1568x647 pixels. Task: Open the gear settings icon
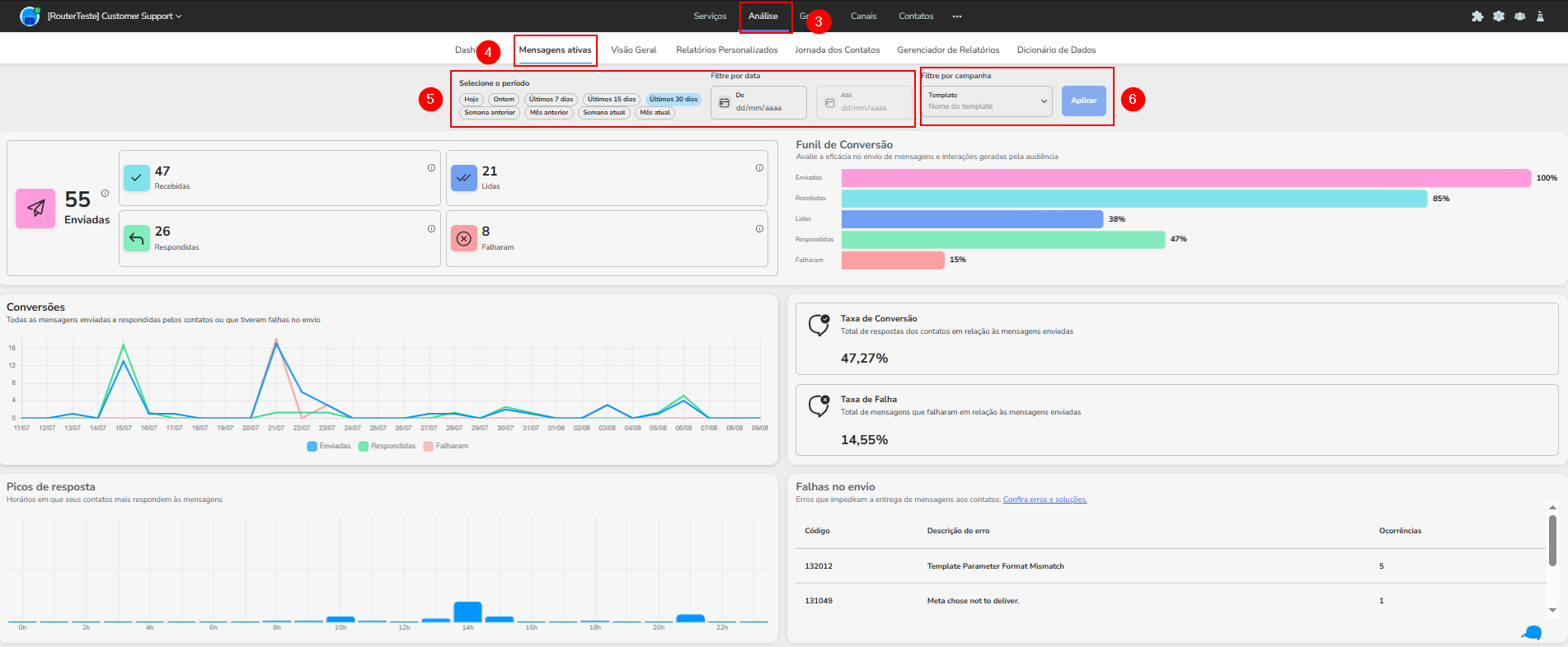(1499, 16)
